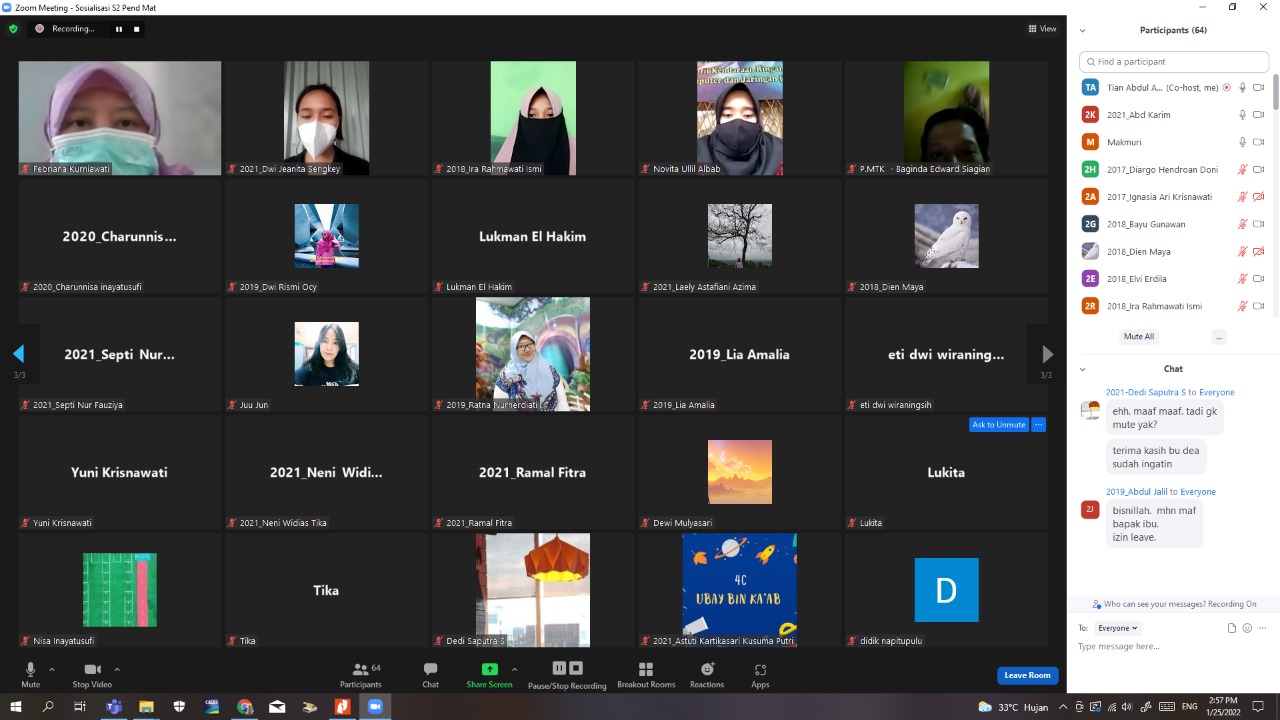Image resolution: width=1280 pixels, height=720 pixels.
Task: Open Chat from bottom toolbar
Action: (x=430, y=674)
